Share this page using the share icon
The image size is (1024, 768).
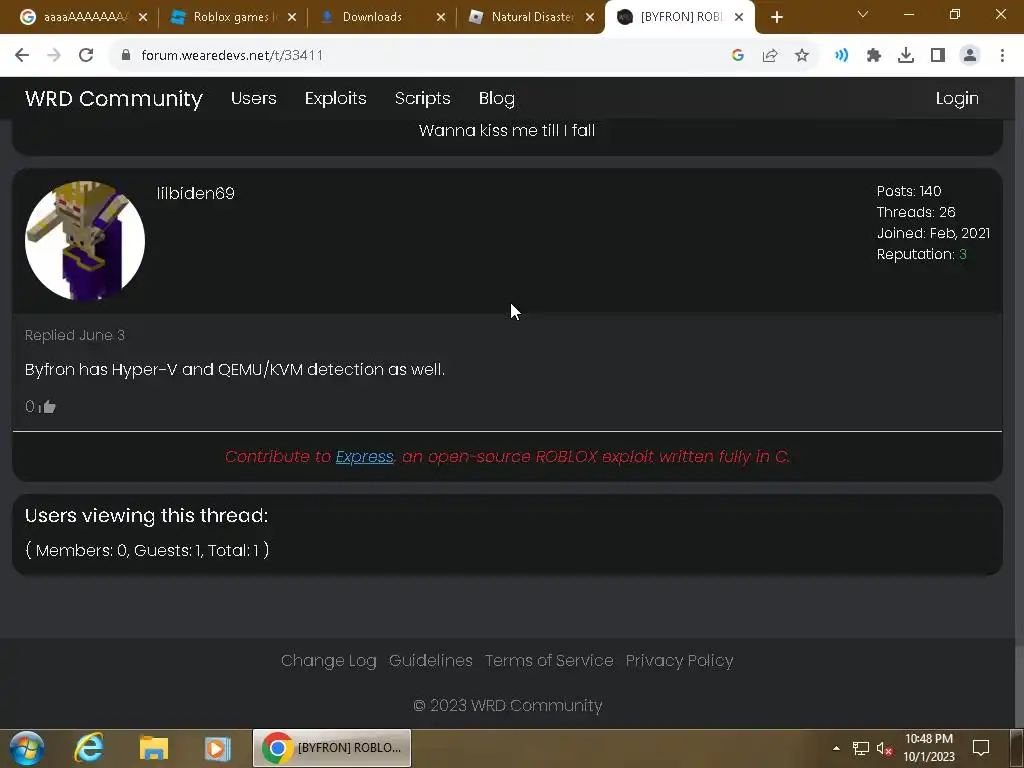coord(770,56)
